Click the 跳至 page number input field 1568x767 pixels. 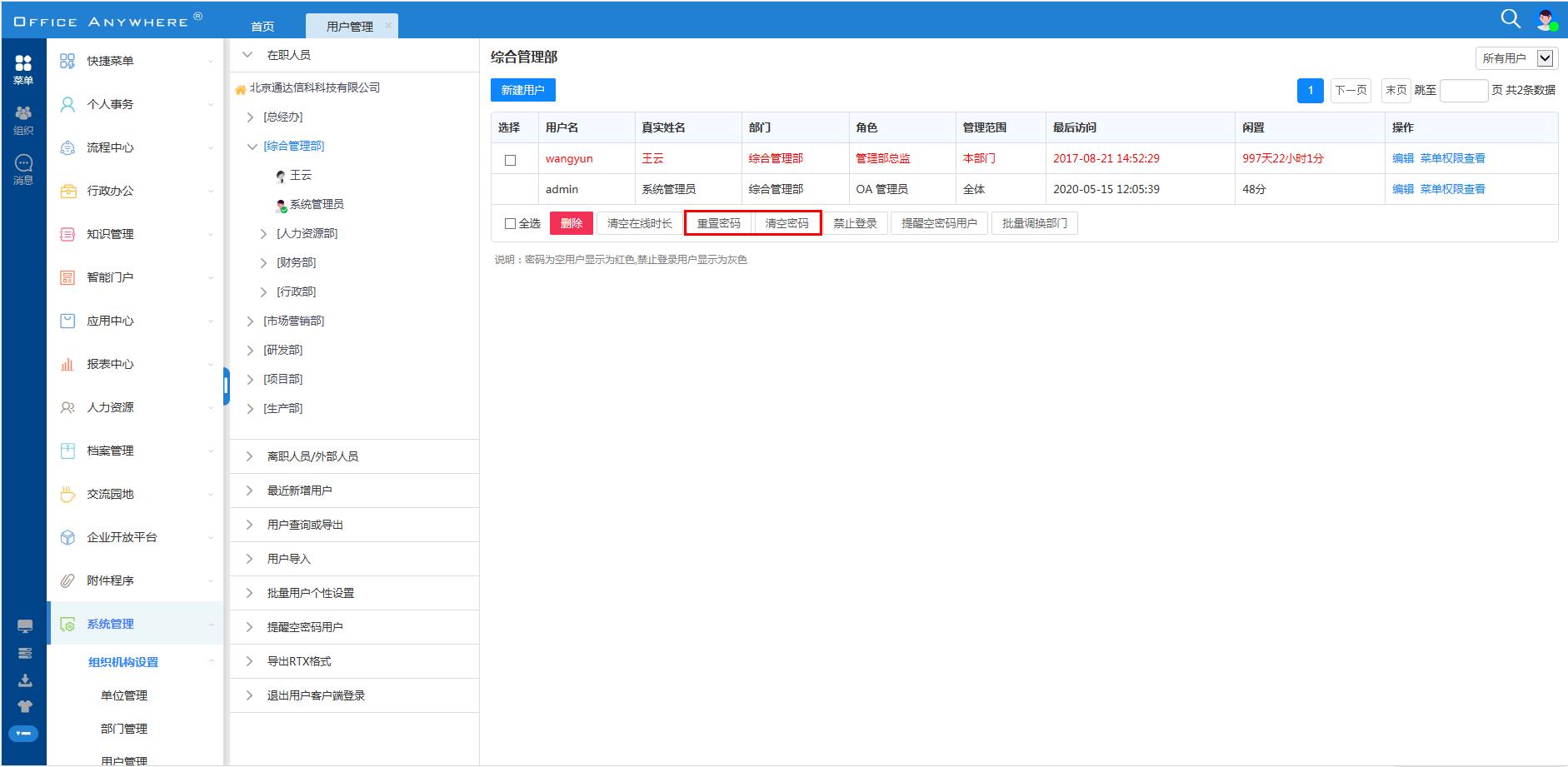(x=1463, y=91)
